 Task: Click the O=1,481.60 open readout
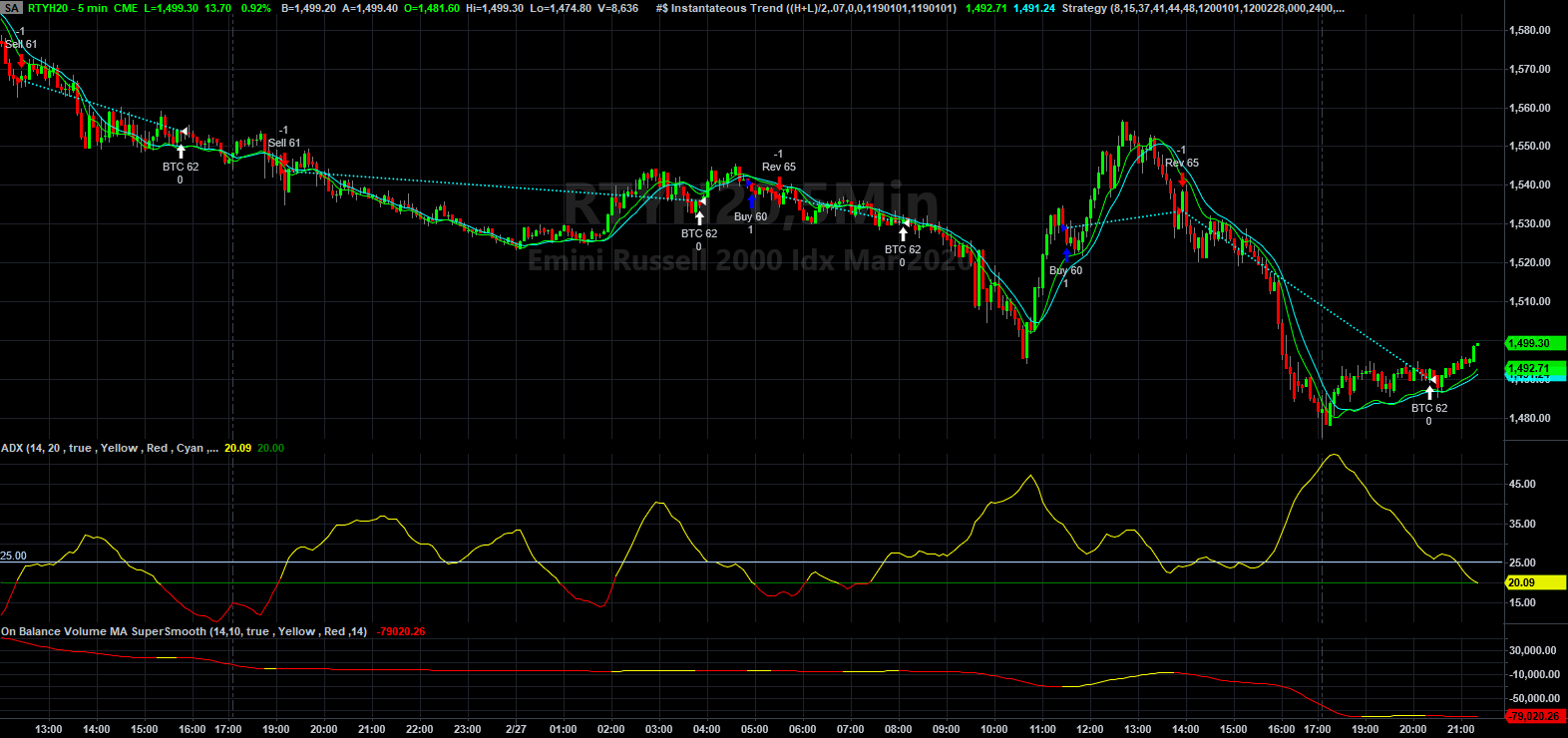432,8
